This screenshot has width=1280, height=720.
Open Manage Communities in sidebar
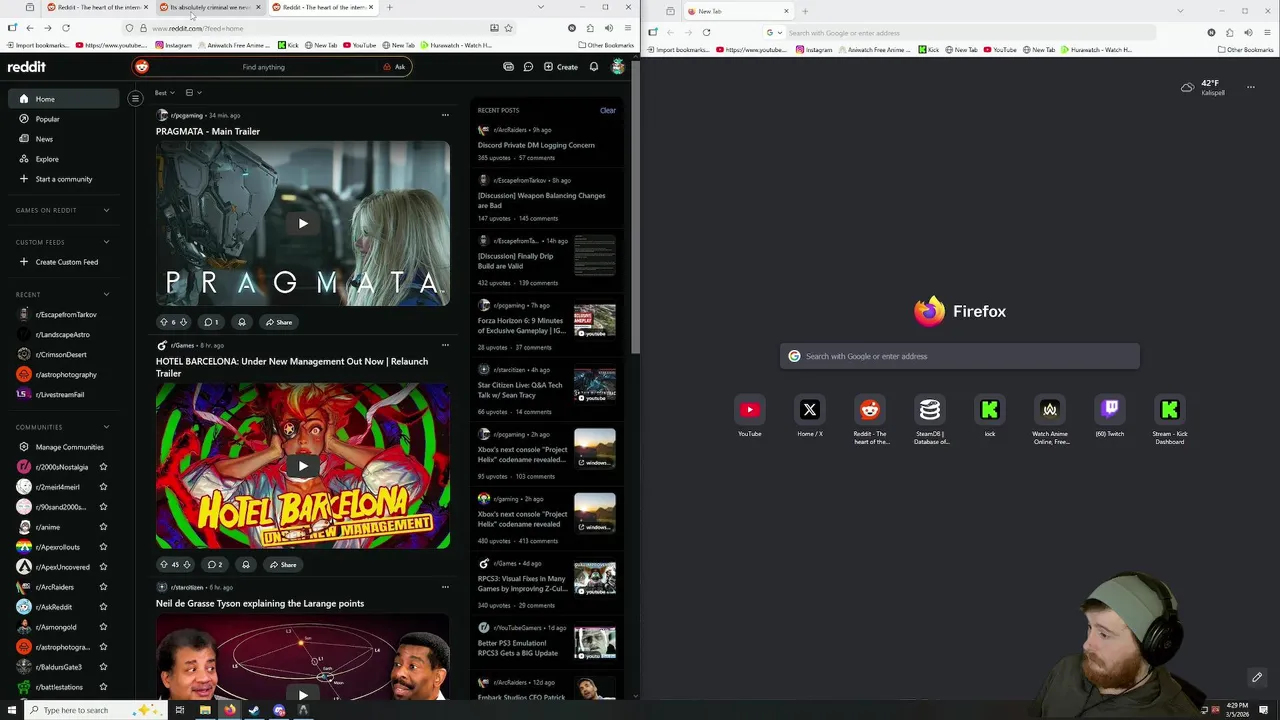pyautogui.click(x=64, y=447)
